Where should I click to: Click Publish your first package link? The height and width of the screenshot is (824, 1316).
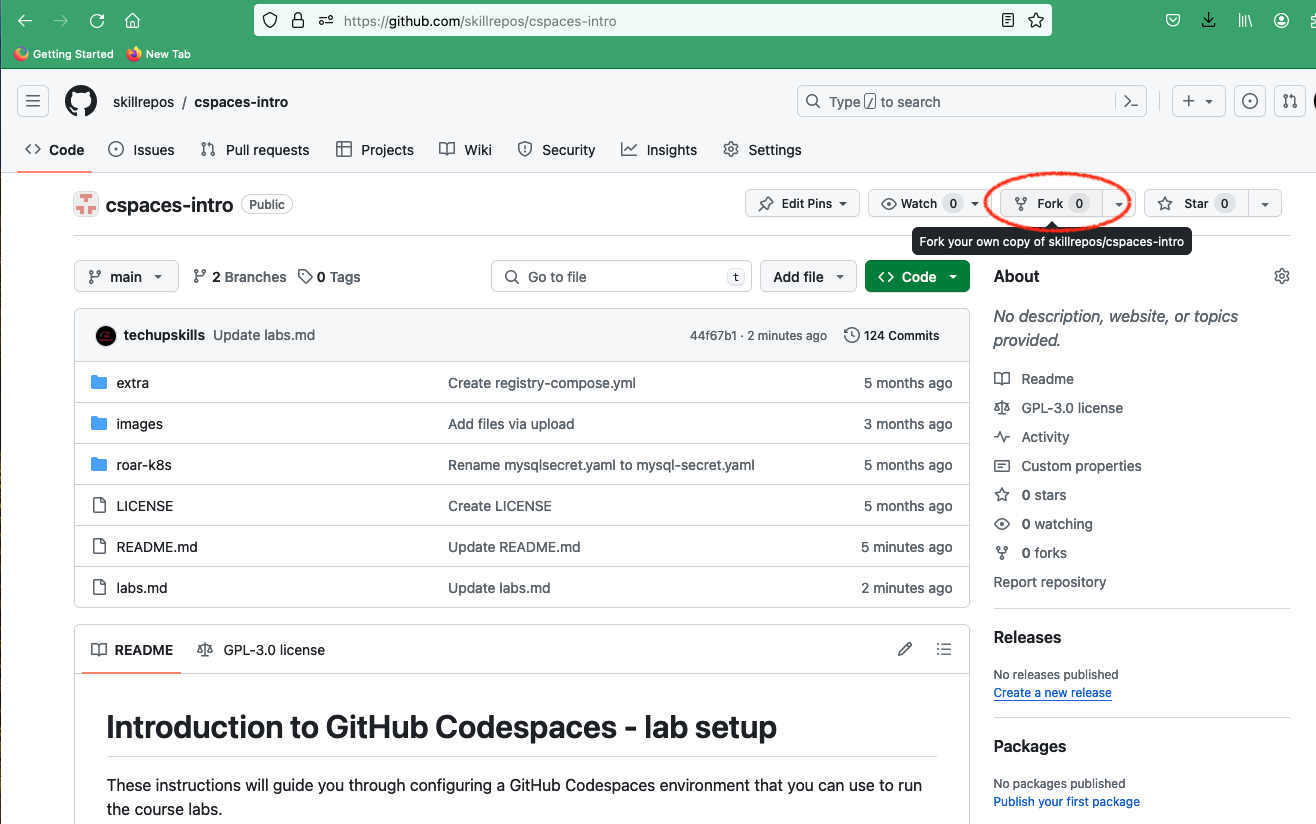1066,802
